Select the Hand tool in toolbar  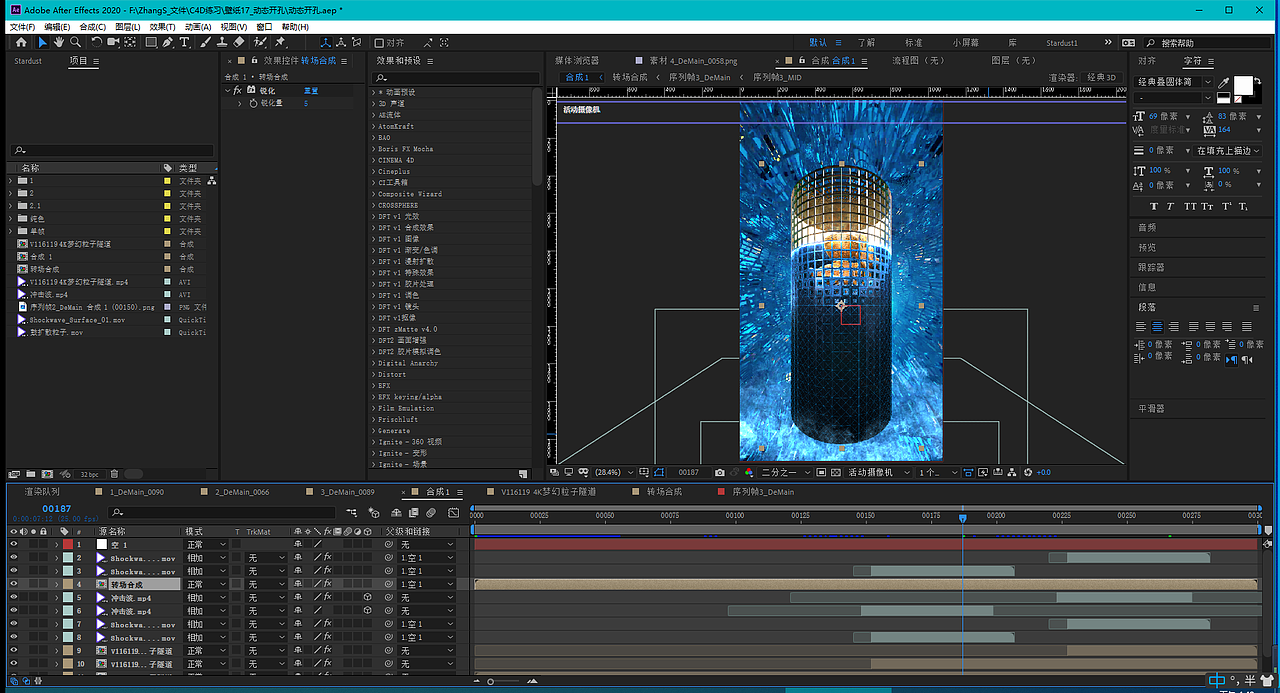pos(59,43)
